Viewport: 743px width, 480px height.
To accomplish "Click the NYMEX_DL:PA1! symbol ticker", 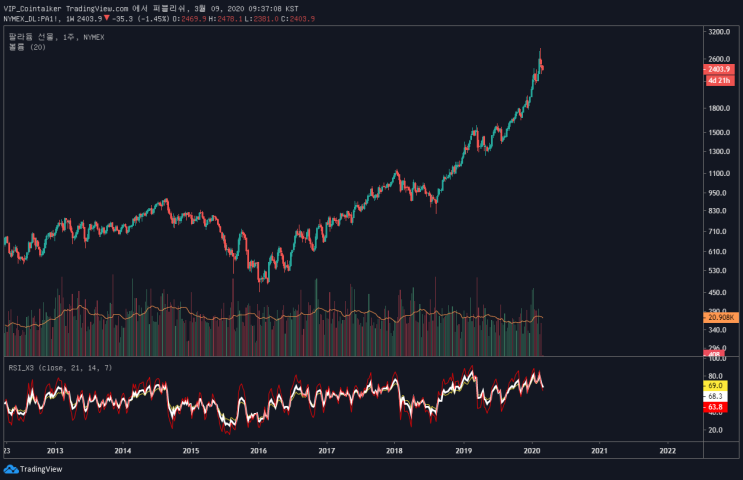I will (x=32, y=18).
